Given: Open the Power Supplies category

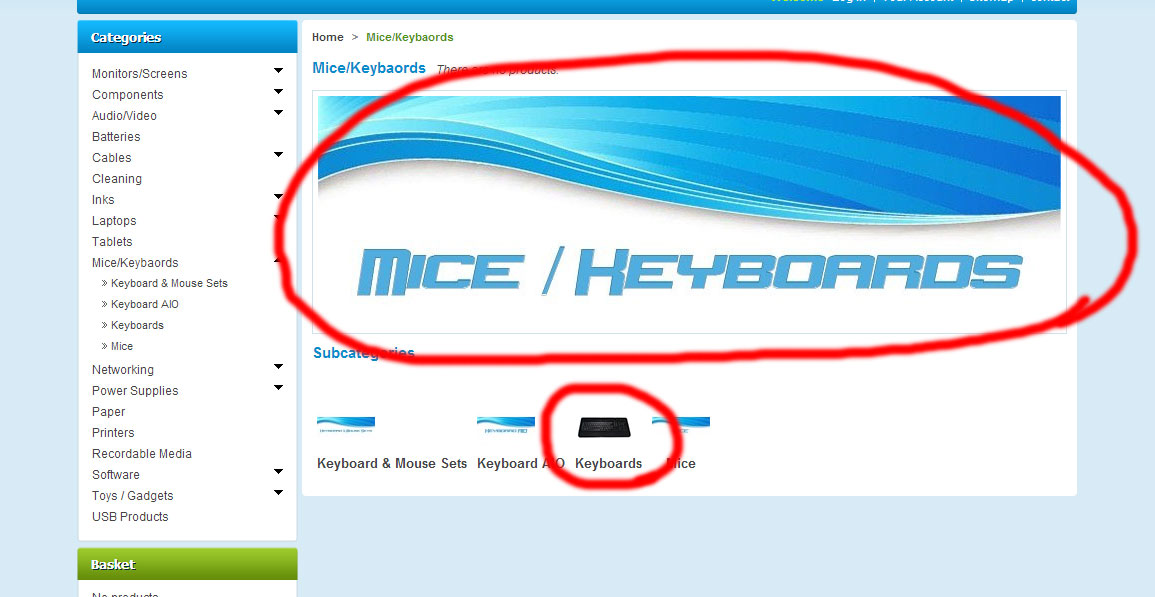Looking at the screenshot, I should (135, 391).
